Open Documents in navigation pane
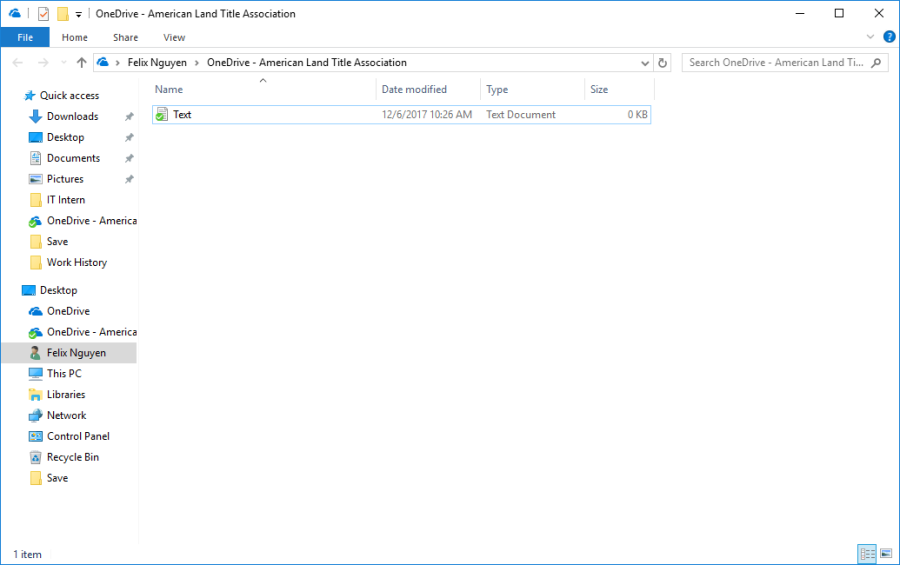This screenshot has width=900, height=565. point(73,158)
